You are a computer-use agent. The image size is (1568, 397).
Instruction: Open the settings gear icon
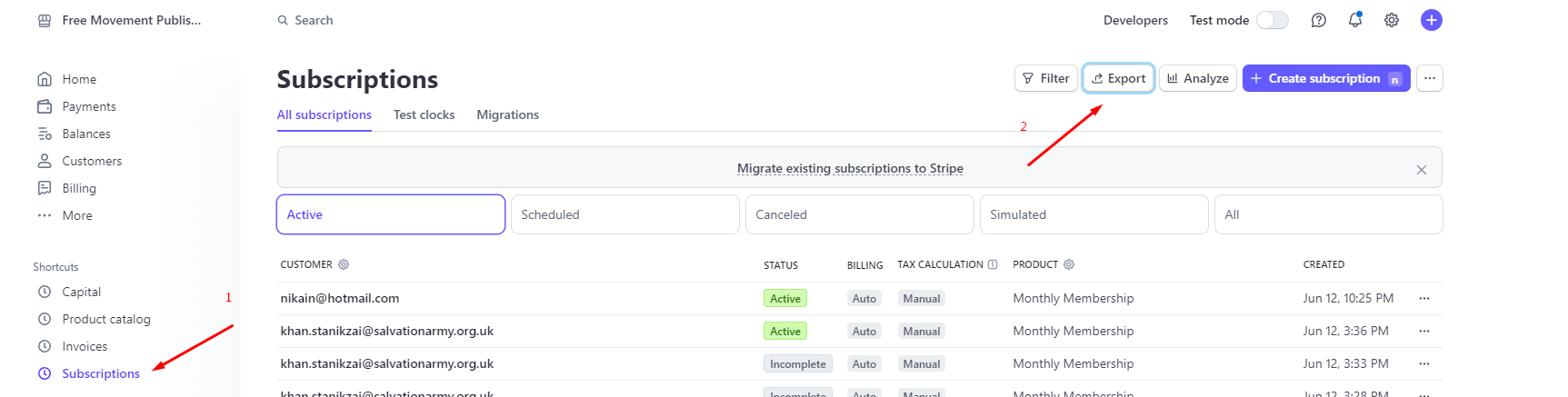[1391, 20]
